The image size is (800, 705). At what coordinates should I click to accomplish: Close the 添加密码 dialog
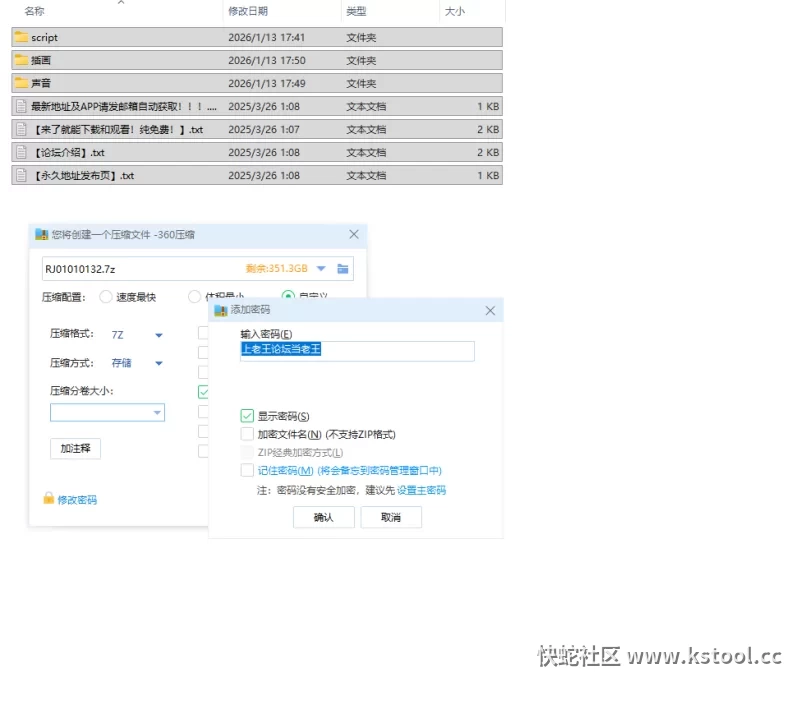490,310
